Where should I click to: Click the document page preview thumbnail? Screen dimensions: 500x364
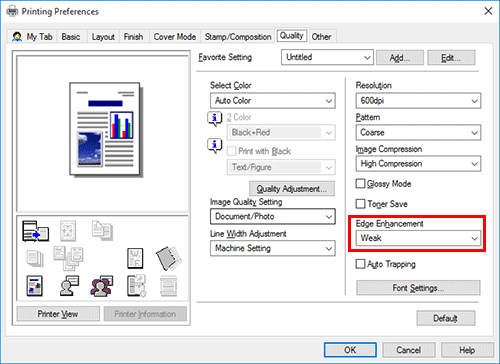(105, 129)
